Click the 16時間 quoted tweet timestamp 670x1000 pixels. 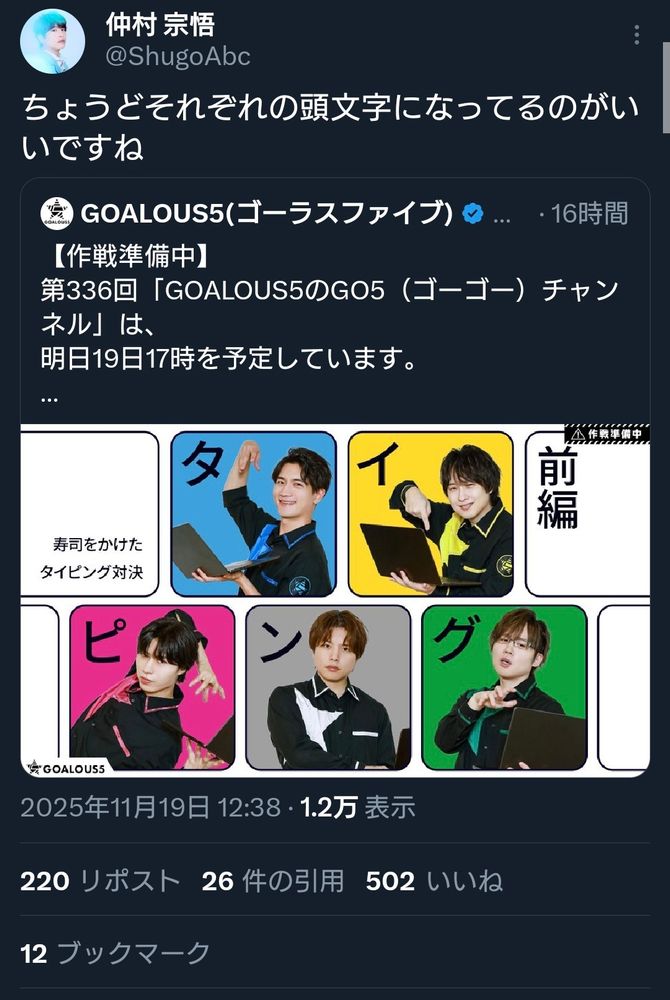pyautogui.click(x=590, y=214)
